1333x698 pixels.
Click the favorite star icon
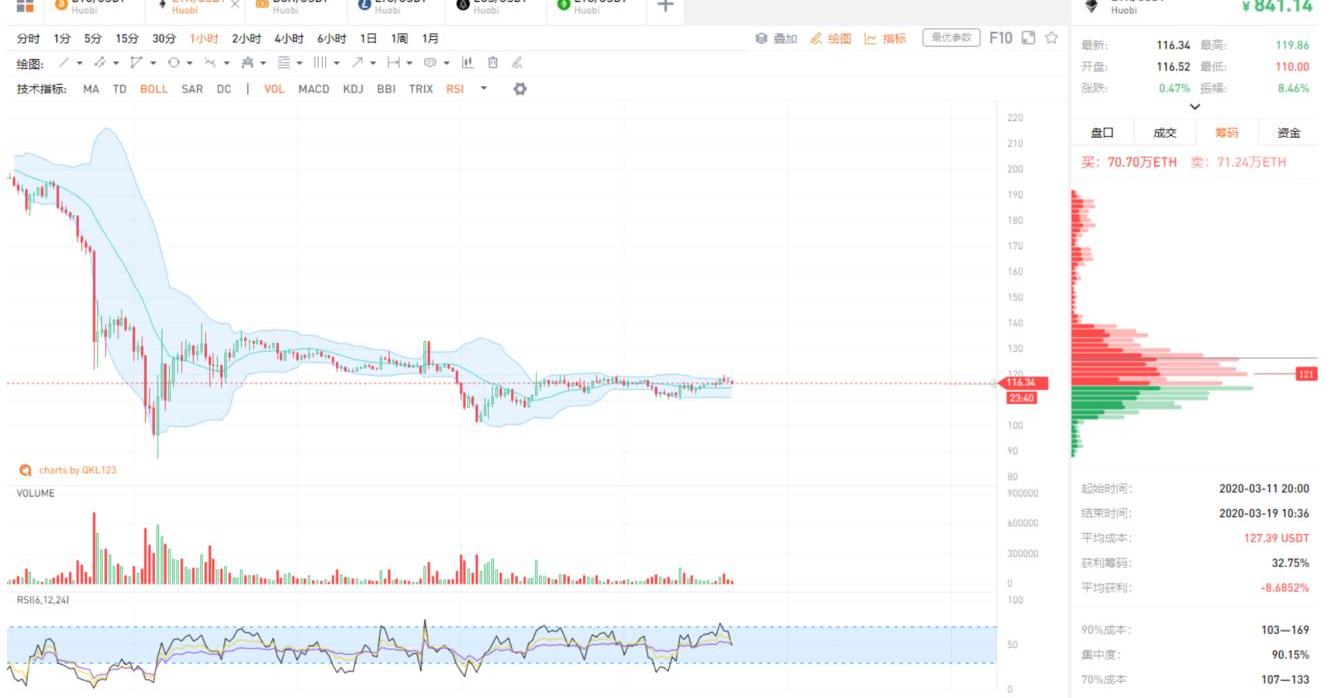(x=1051, y=38)
